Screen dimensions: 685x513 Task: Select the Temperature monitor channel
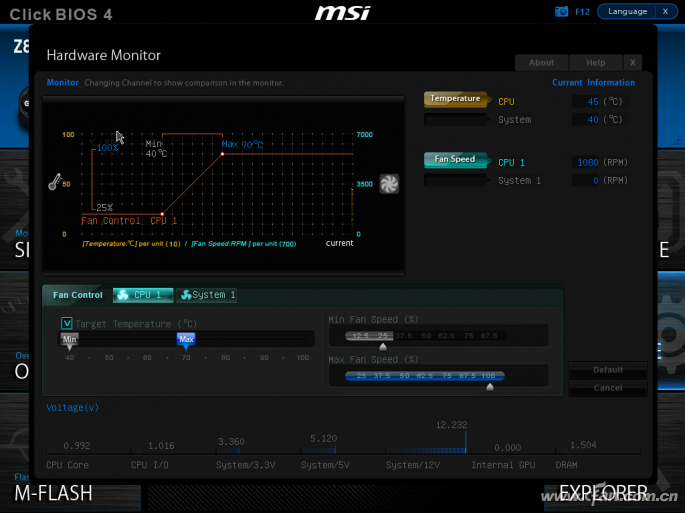coord(455,99)
